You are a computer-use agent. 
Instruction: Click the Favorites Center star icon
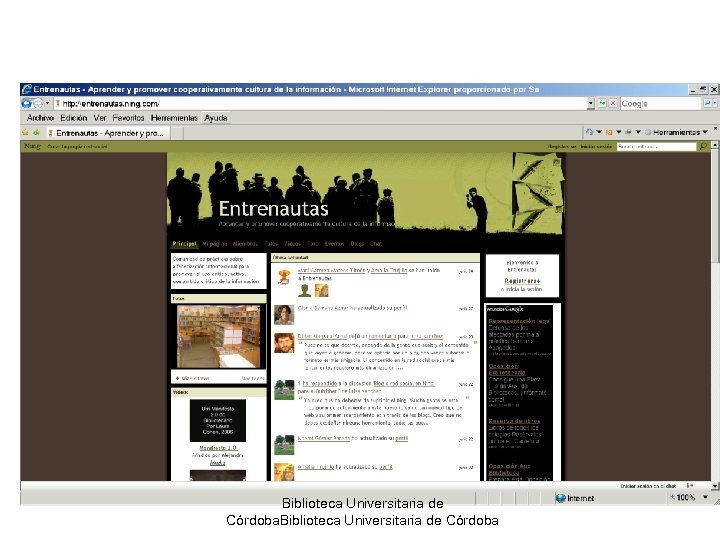tap(25, 133)
